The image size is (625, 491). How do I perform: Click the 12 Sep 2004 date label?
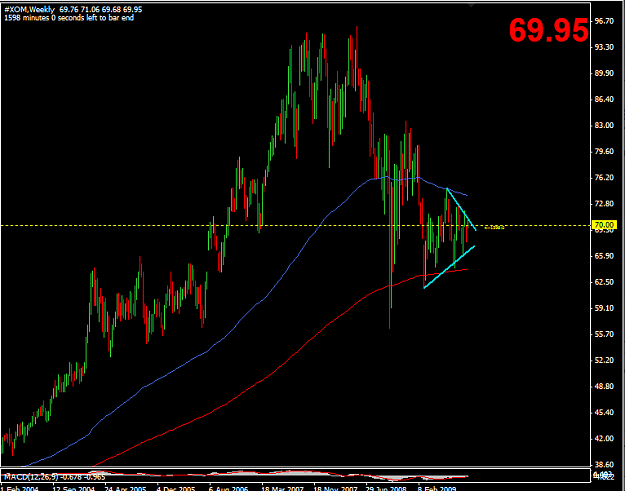75,488
